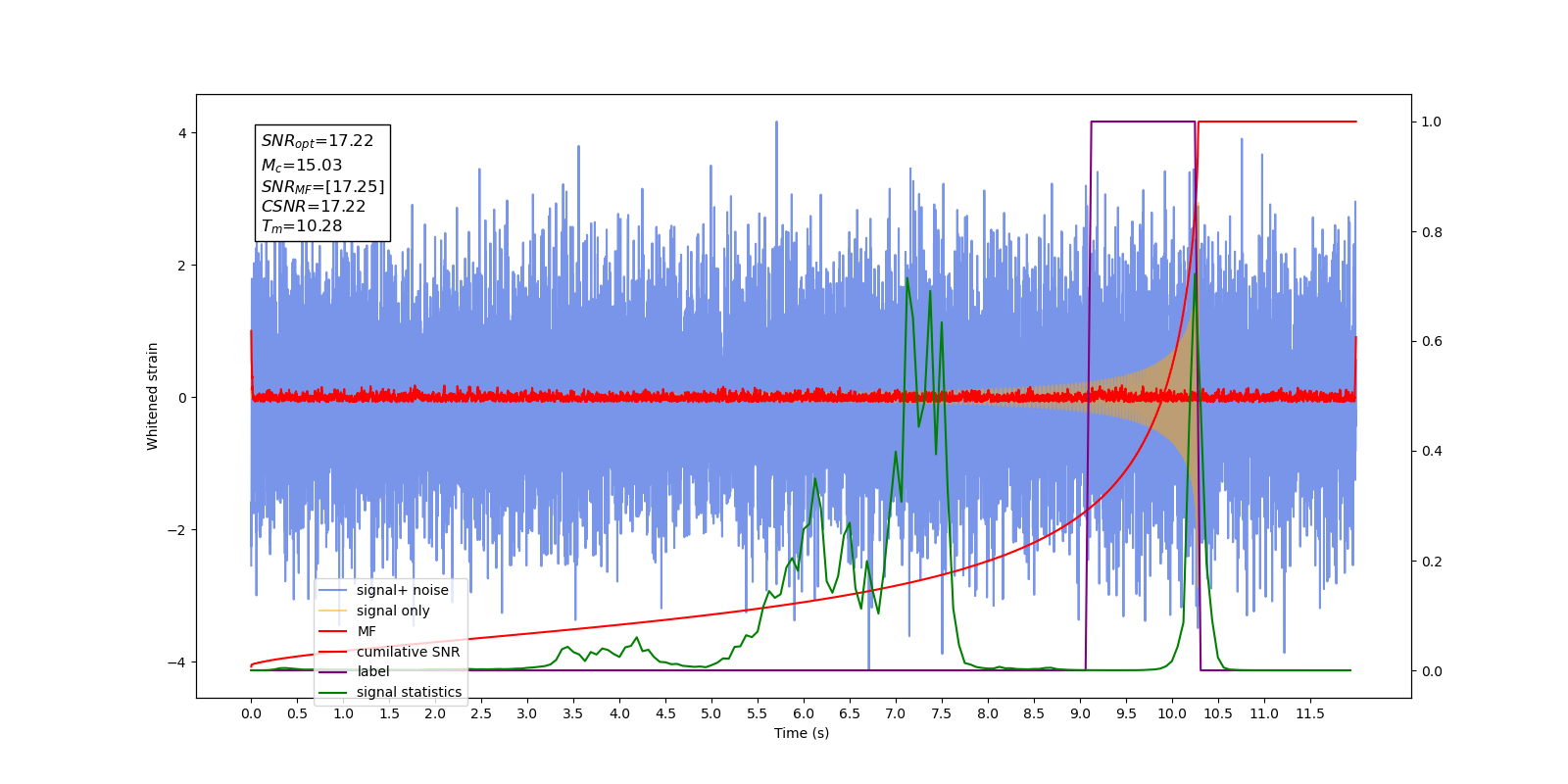The width and height of the screenshot is (1568, 784).
Task: Click the 0.8 tick on the right axis
Action: 1432,232
